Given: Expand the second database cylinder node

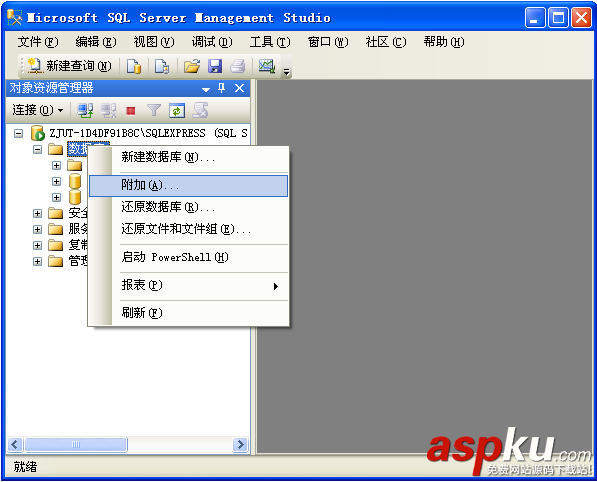Looking at the screenshot, I should [57, 197].
